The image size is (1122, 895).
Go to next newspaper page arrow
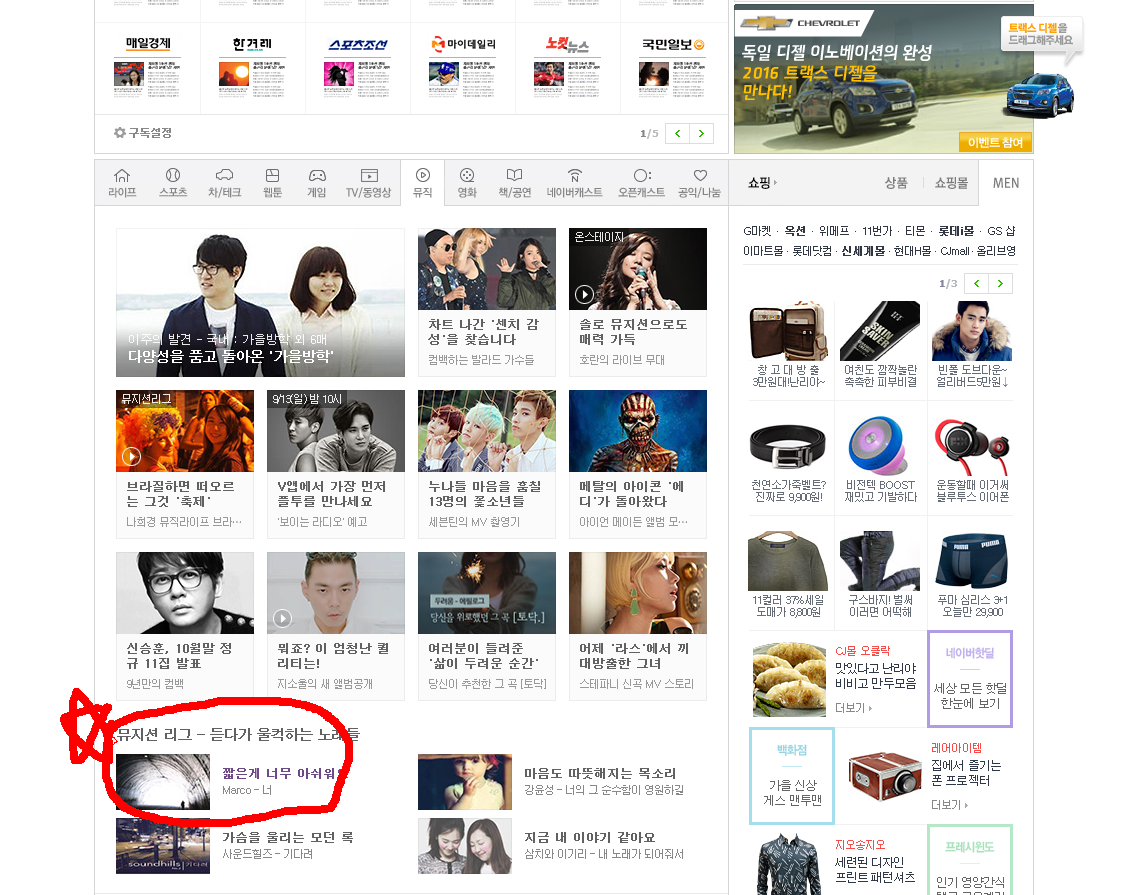pos(703,133)
